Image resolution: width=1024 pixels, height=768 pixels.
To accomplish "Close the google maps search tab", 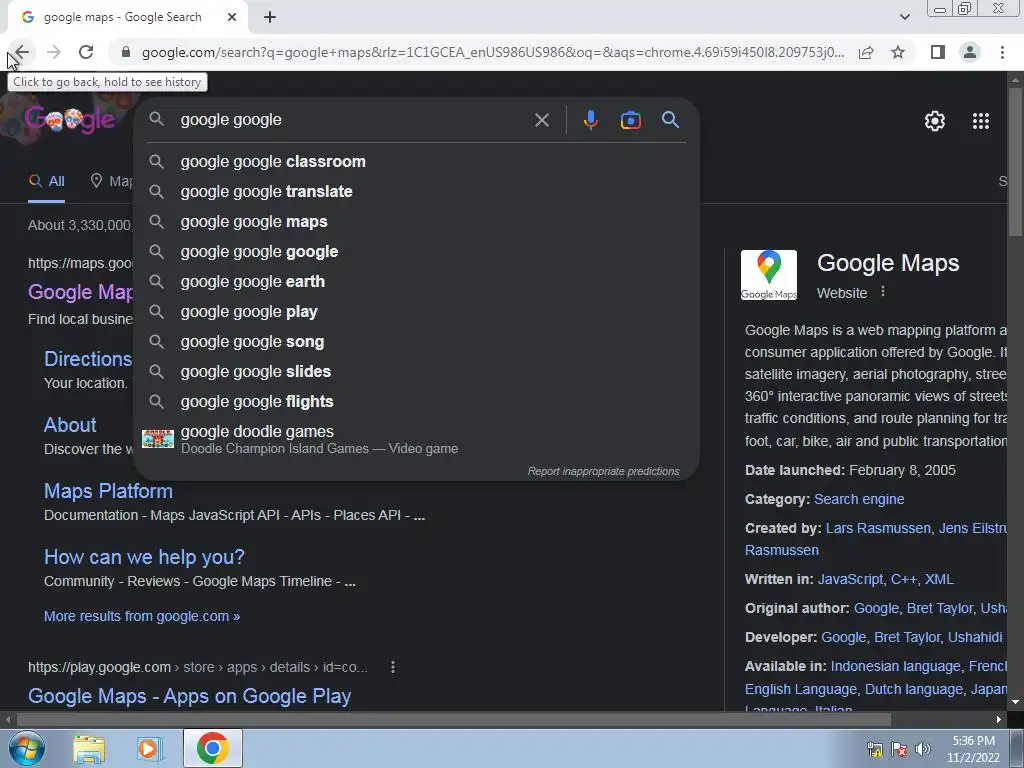I will pos(232,18).
